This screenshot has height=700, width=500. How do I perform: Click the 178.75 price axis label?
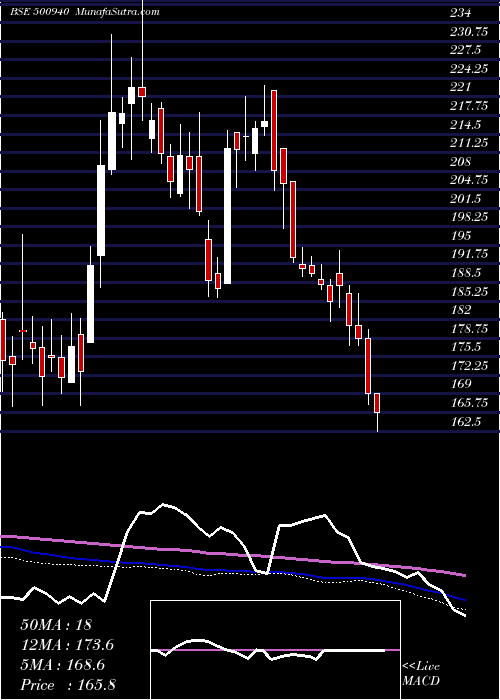[468, 329]
